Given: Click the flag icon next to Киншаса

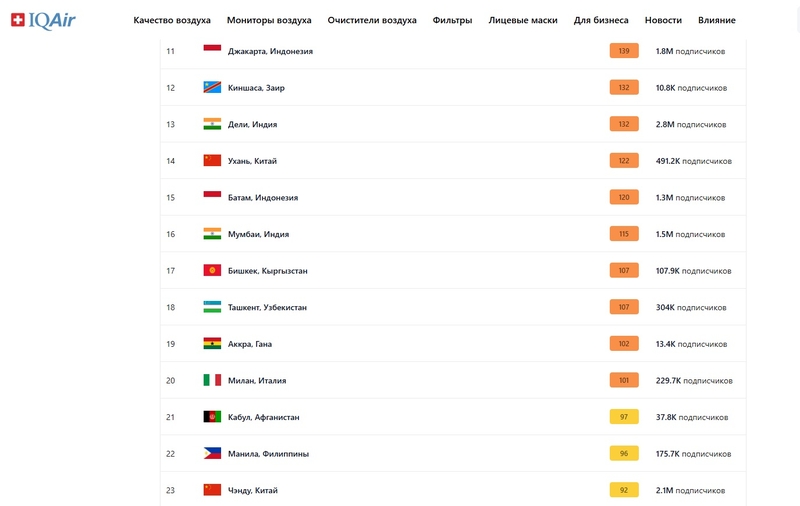Looking at the screenshot, I should click(212, 87).
